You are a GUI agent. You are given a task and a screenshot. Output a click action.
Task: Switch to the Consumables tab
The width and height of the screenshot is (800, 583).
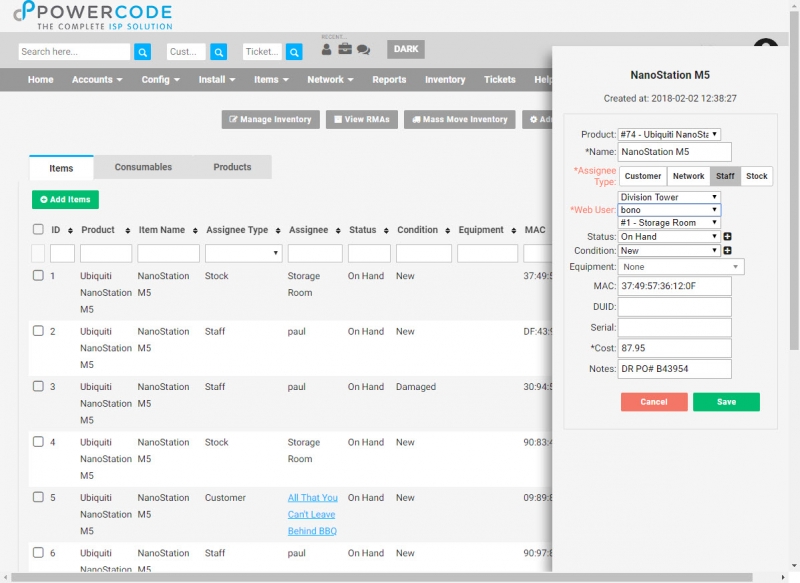point(143,167)
